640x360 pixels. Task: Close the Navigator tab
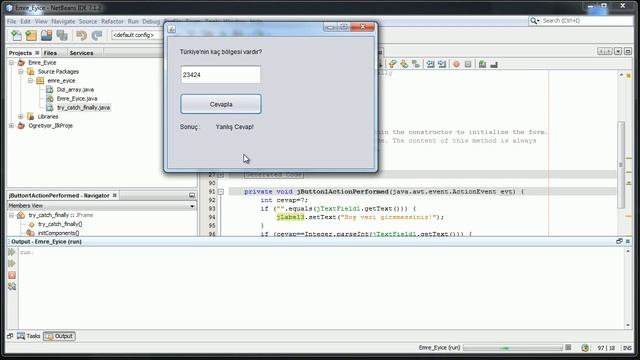point(115,196)
